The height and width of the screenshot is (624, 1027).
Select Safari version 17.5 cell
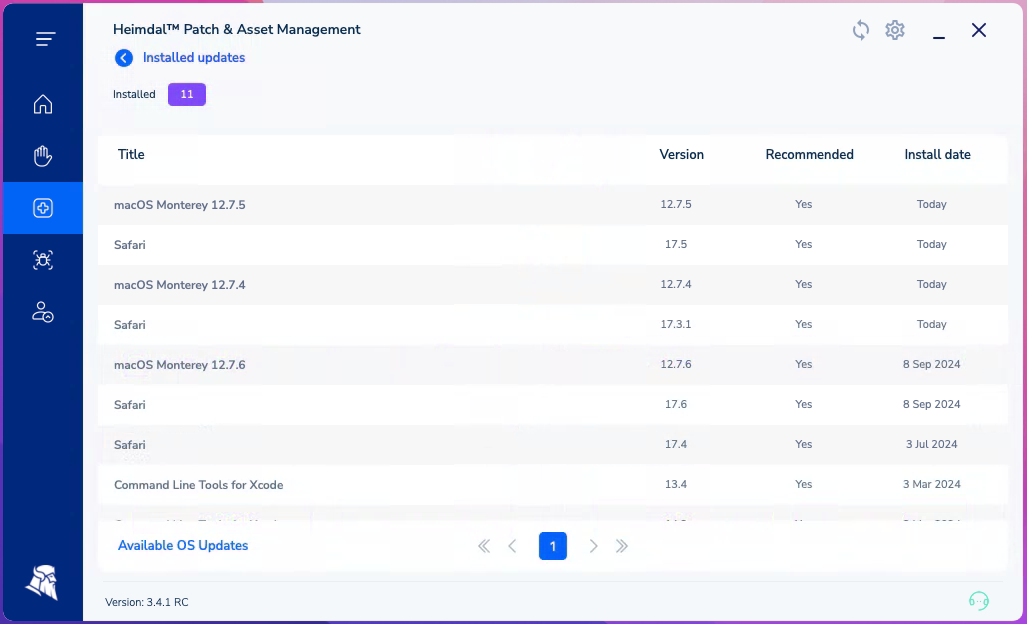676,244
